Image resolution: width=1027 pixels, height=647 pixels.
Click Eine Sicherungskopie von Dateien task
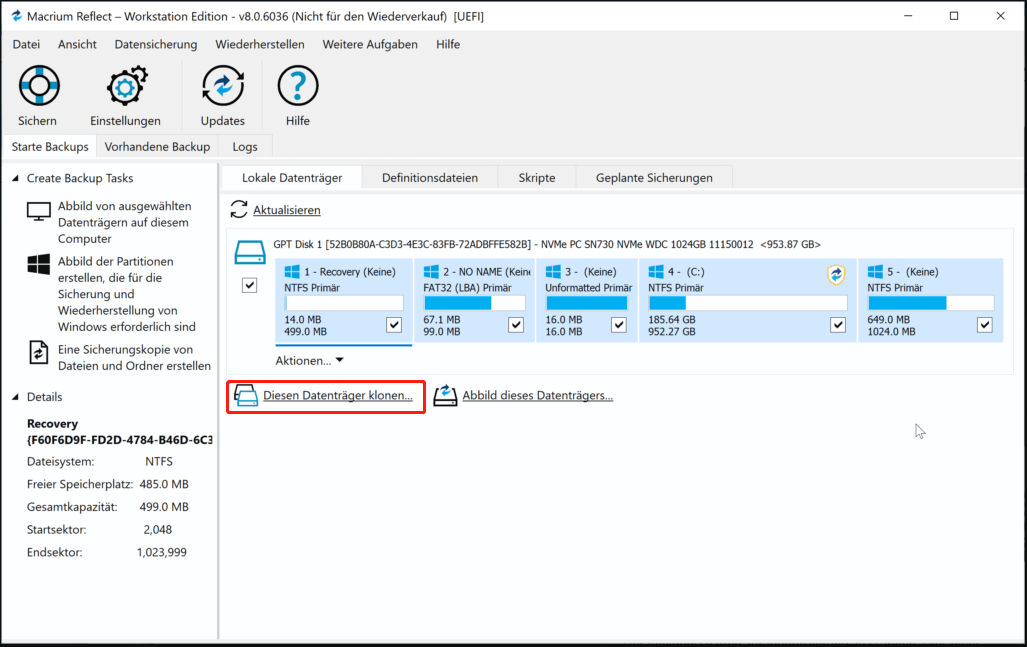pos(134,358)
